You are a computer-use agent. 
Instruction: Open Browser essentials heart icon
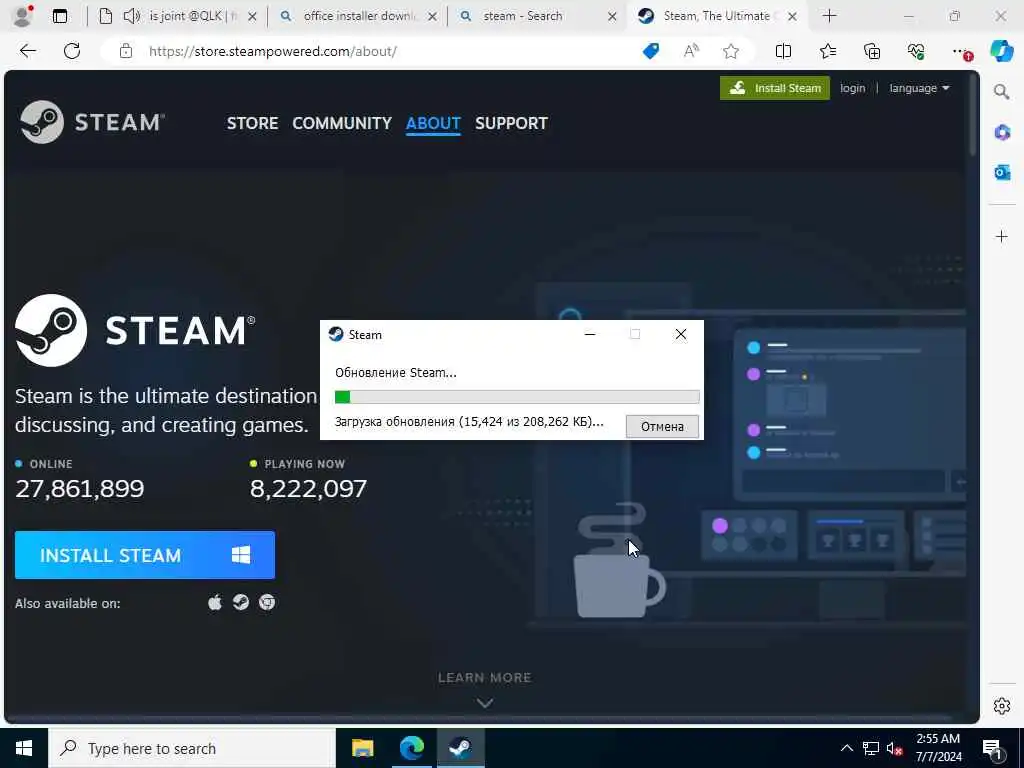916,51
